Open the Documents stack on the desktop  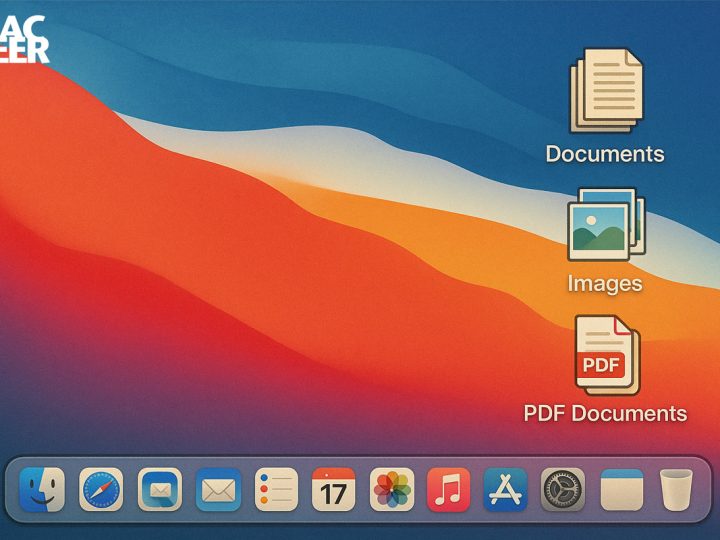[x=607, y=91]
